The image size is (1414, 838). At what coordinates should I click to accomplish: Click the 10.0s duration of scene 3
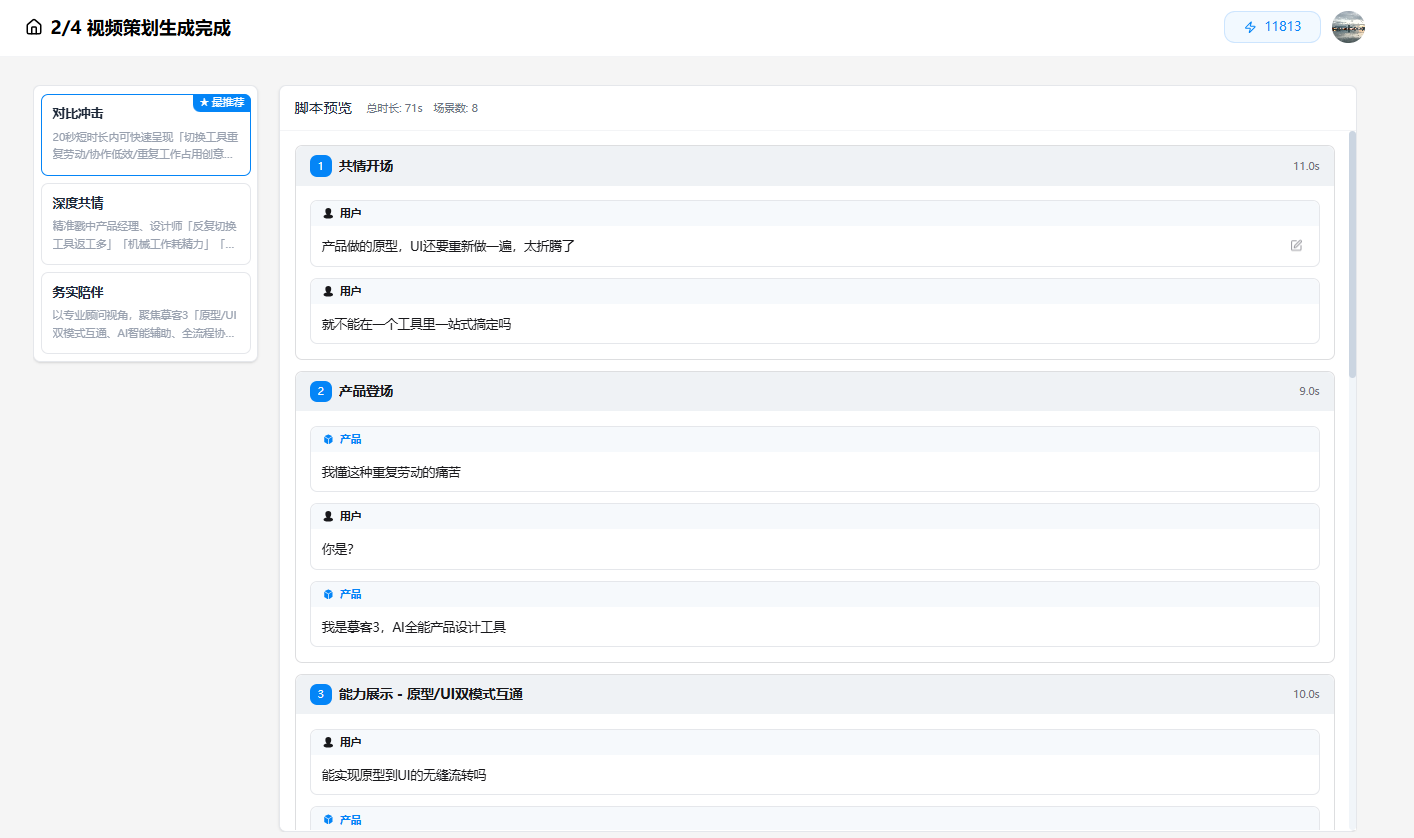pyautogui.click(x=1306, y=694)
